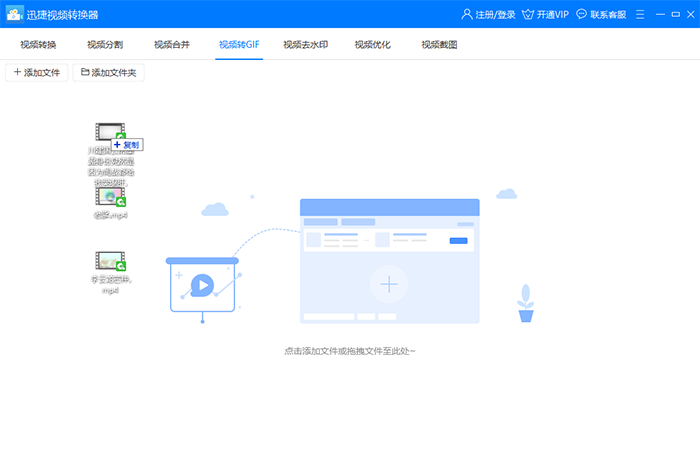Viewport: 700px width, 458px height.
Task: Click the 添加文件 button
Action: pyautogui.click(x=37, y=73)
